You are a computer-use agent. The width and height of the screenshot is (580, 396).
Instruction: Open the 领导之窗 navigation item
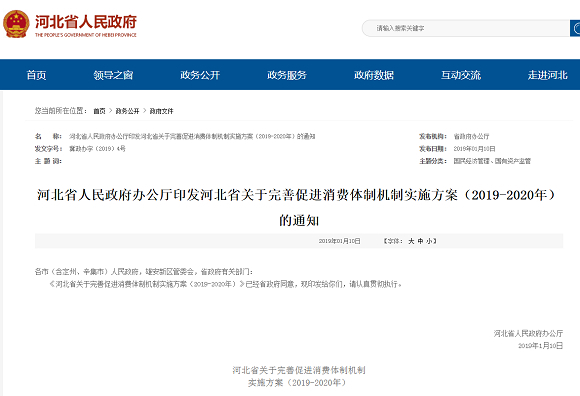(x=113, y=75)
